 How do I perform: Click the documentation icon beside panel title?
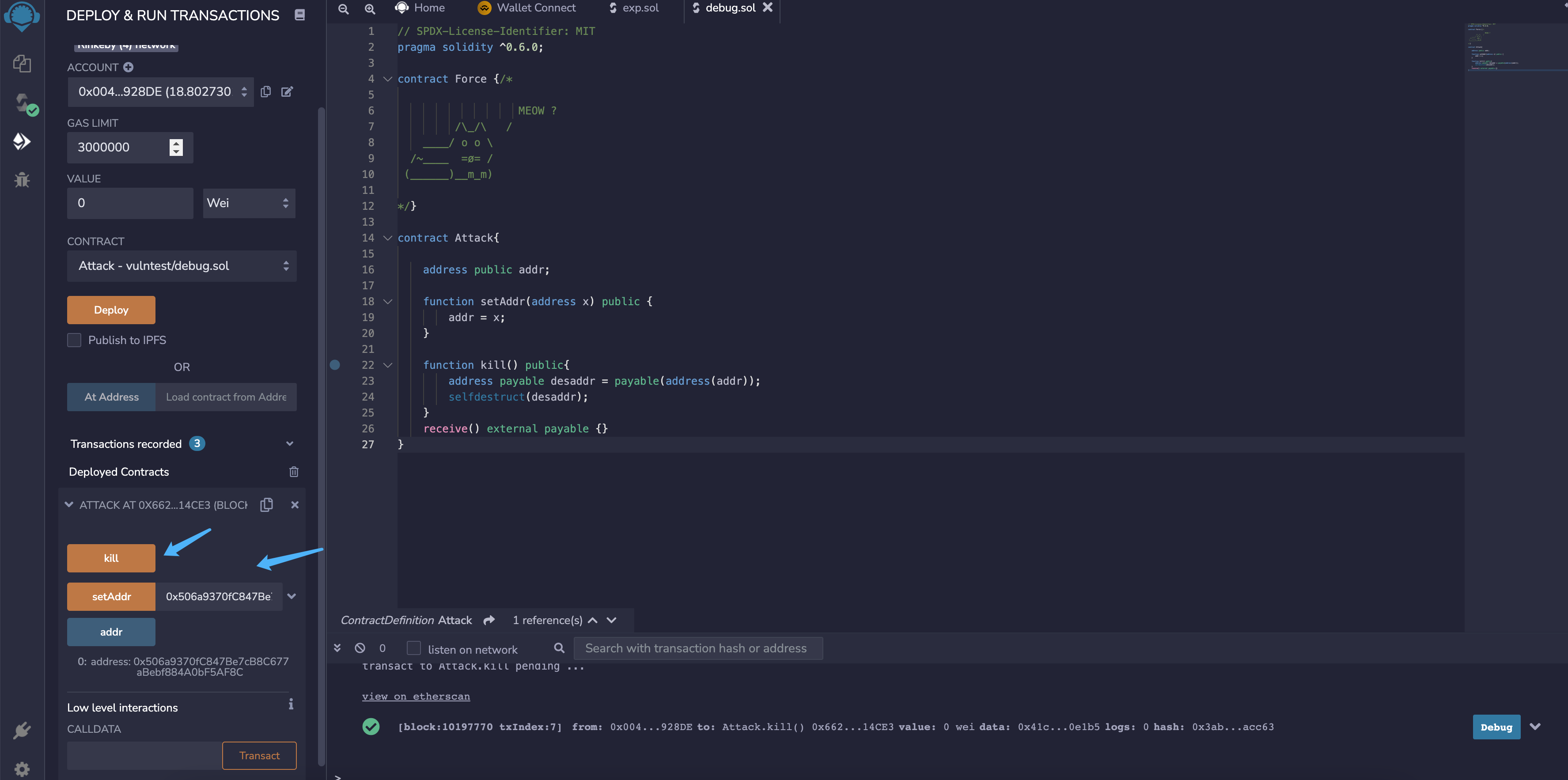(x=299, y=15)
